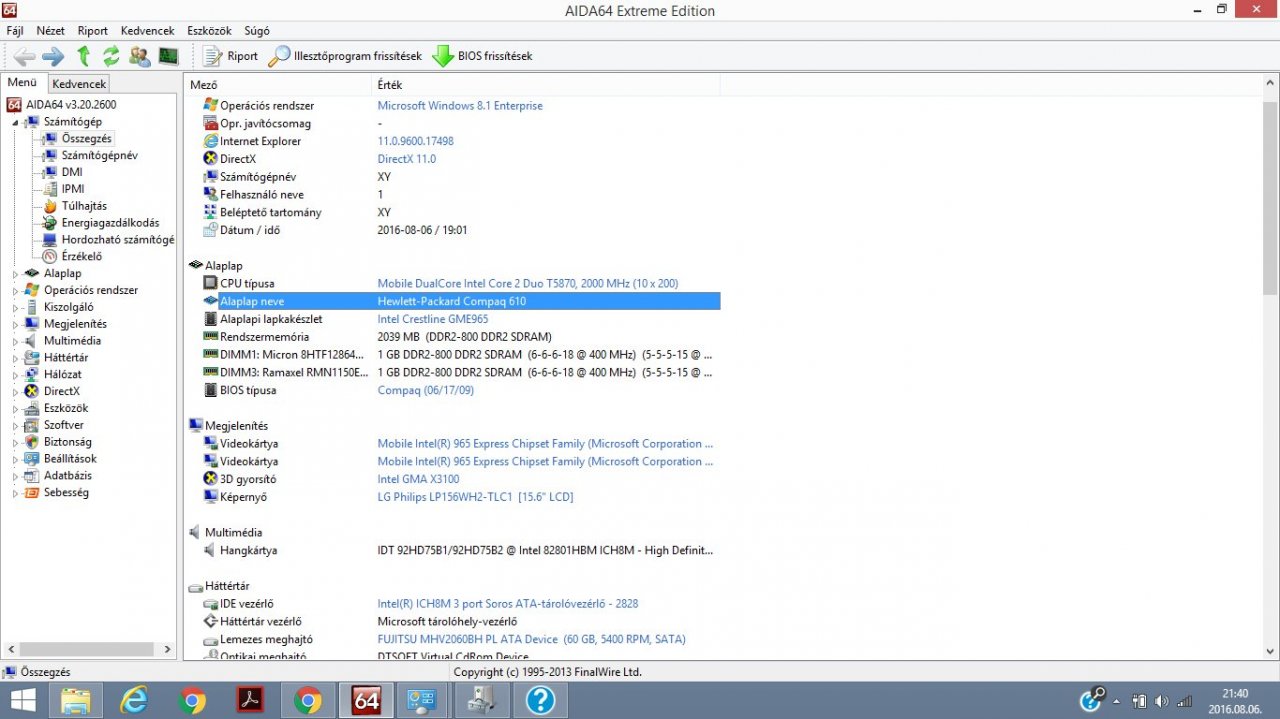Collapse the Számítógép tree node
This screenshot has height=719, width=1280.
click(x=15, y=122)
